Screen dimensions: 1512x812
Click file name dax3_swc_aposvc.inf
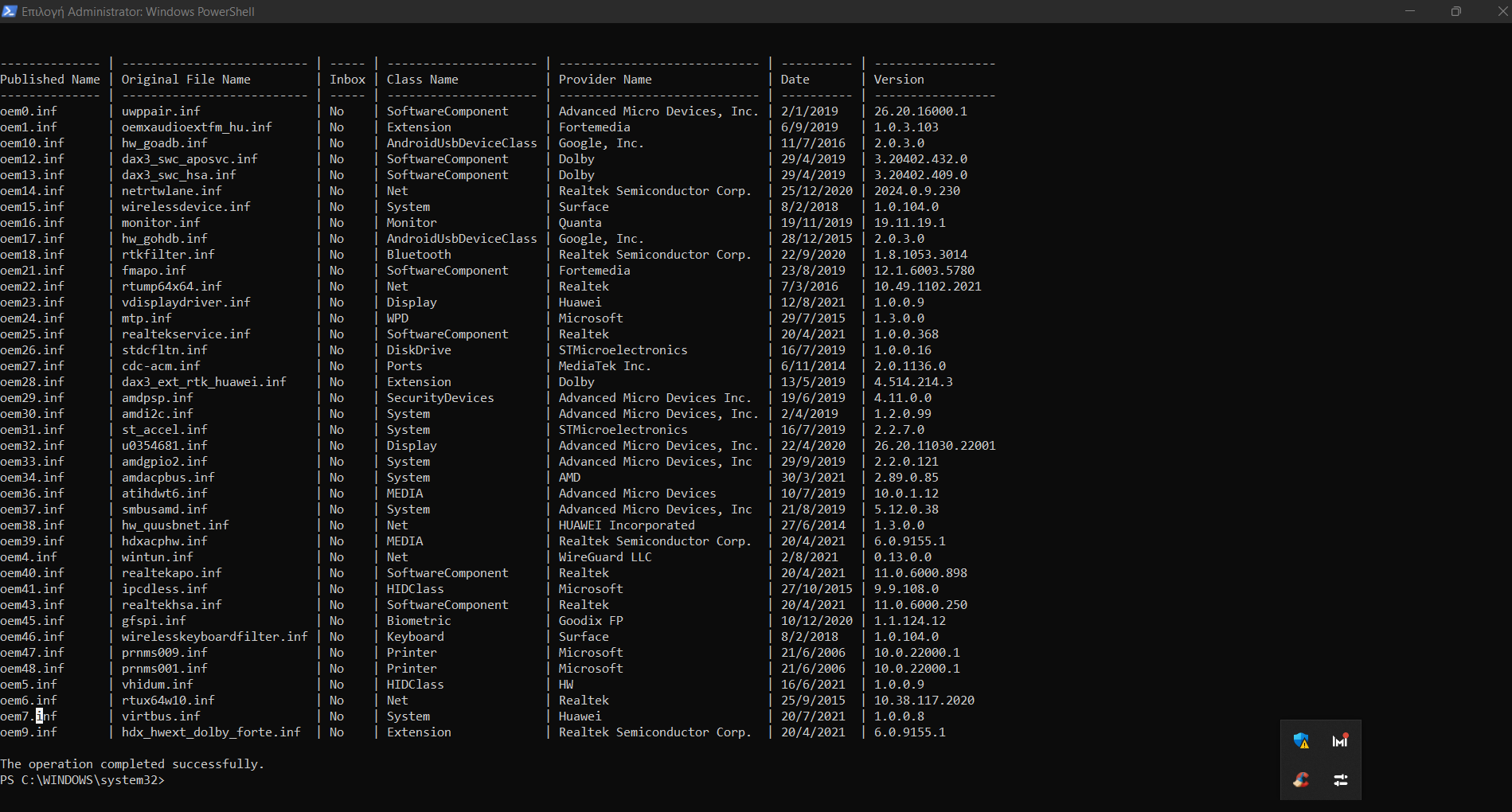(189, 159)
